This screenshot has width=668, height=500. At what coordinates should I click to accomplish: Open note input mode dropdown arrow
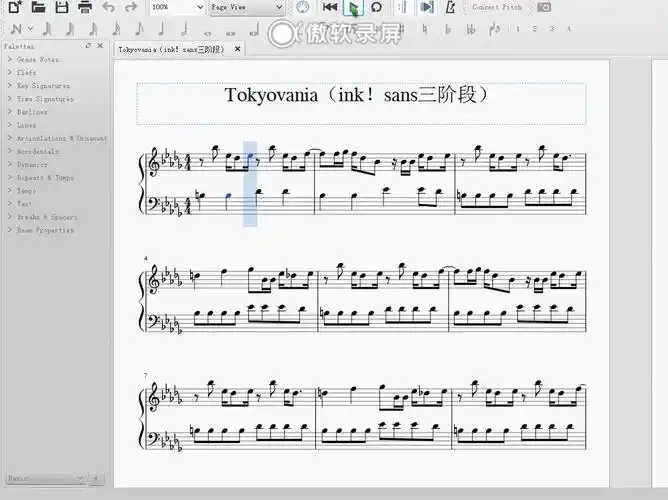click(30, 29)
